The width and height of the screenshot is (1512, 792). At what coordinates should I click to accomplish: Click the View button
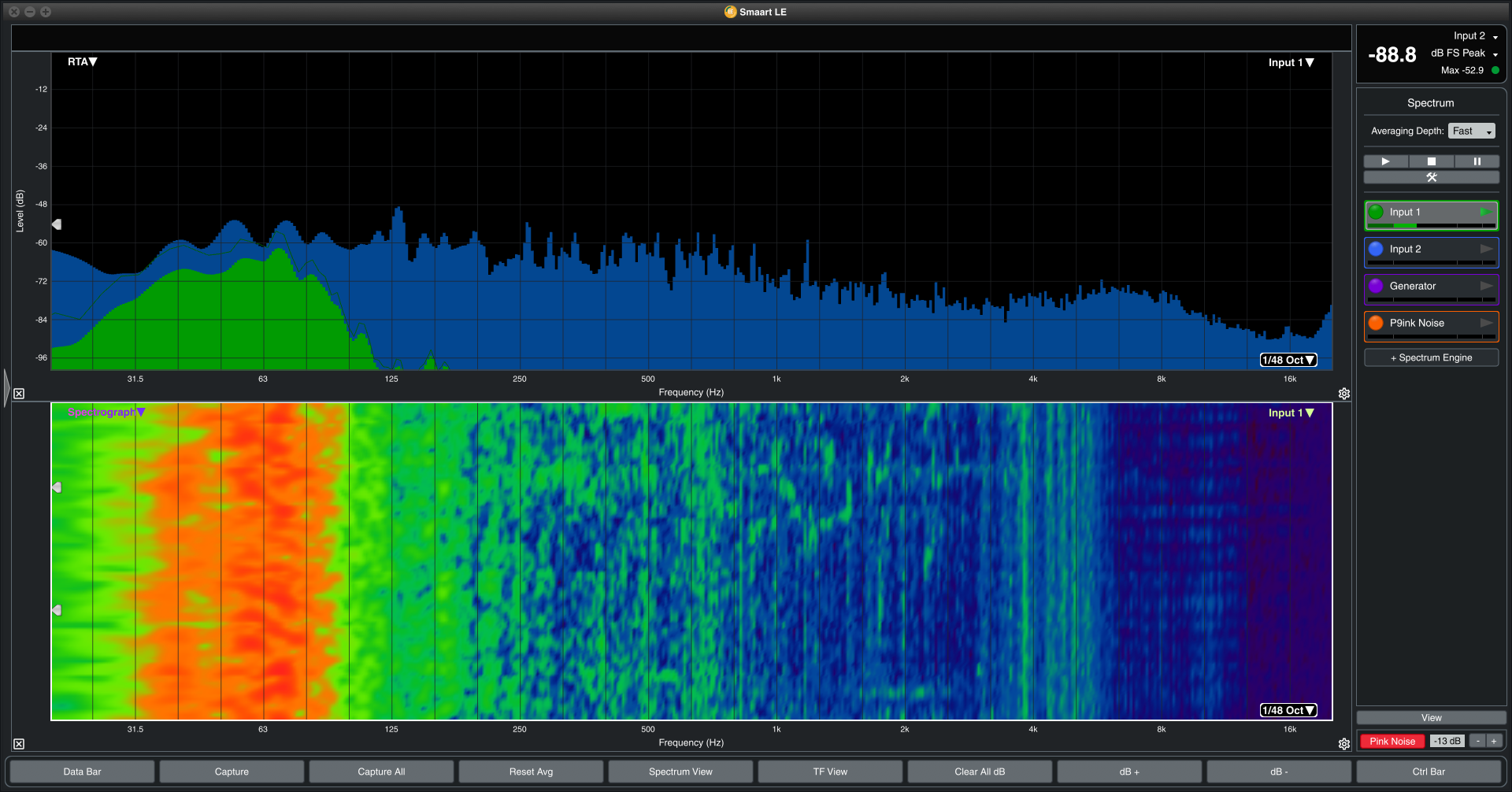click(1432, 717)
